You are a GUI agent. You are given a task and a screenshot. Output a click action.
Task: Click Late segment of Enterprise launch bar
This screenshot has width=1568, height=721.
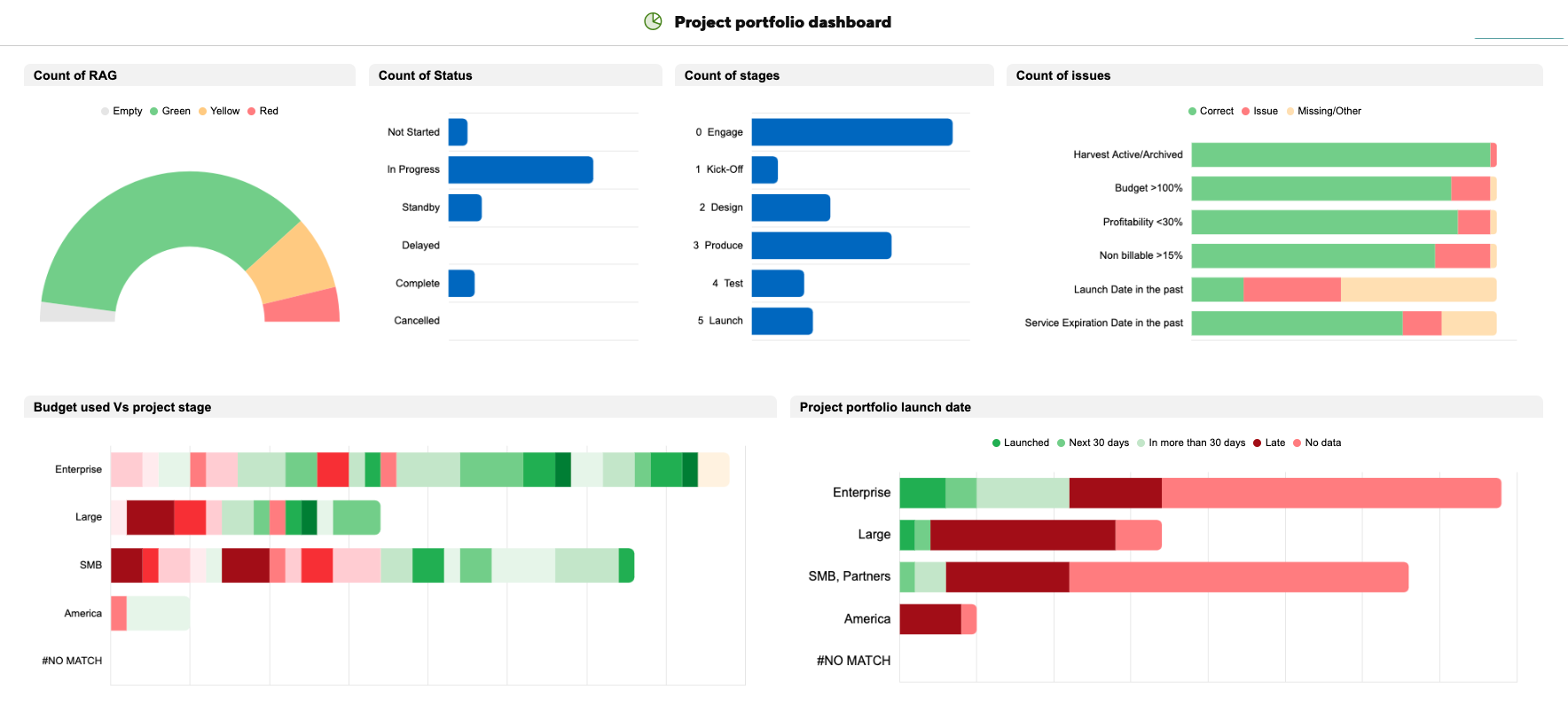[x=1116, y=493]
